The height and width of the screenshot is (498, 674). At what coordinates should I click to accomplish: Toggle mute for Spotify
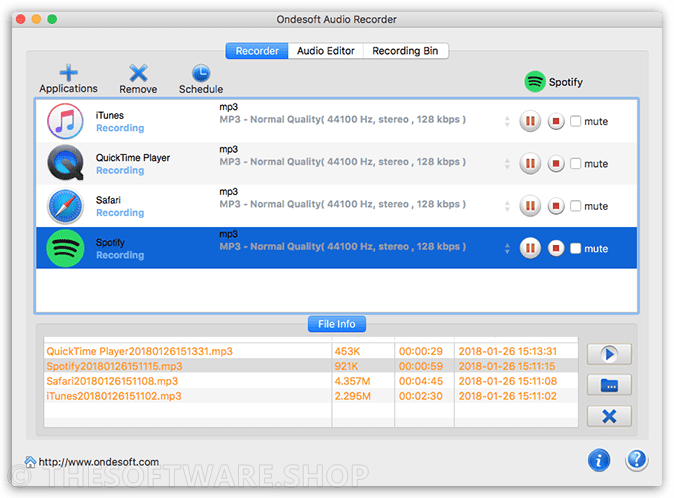click(x=575, y=248)
